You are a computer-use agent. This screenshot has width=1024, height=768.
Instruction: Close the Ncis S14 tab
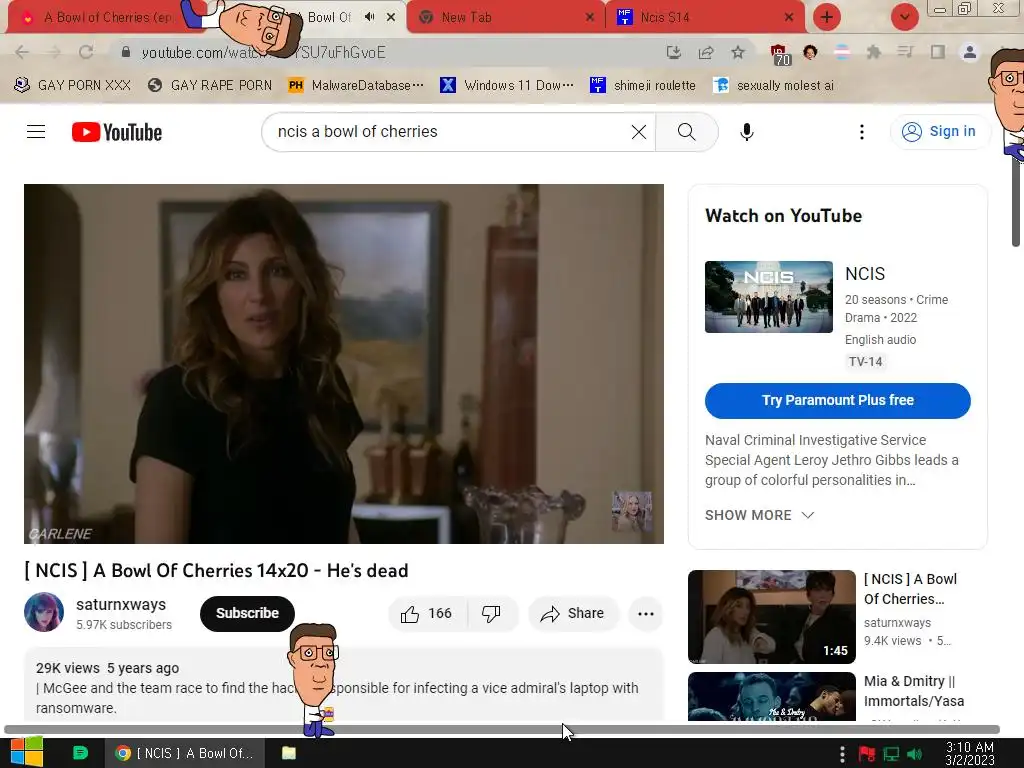point(789,17)
